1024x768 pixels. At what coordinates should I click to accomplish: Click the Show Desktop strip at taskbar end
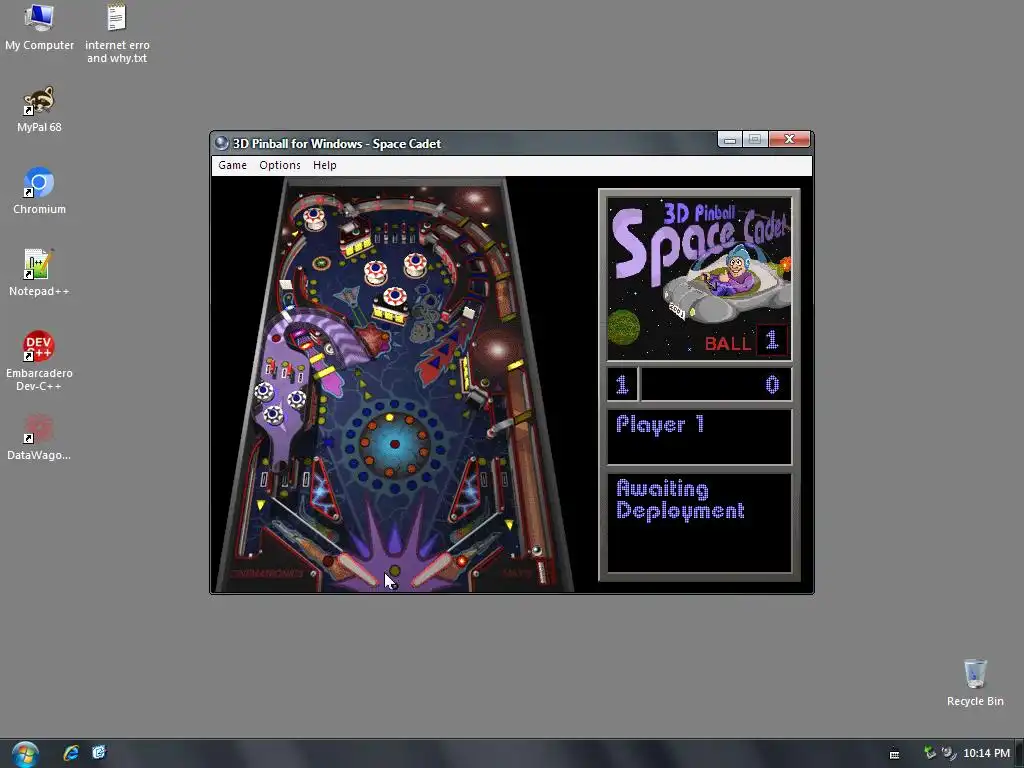[1019, 754]
